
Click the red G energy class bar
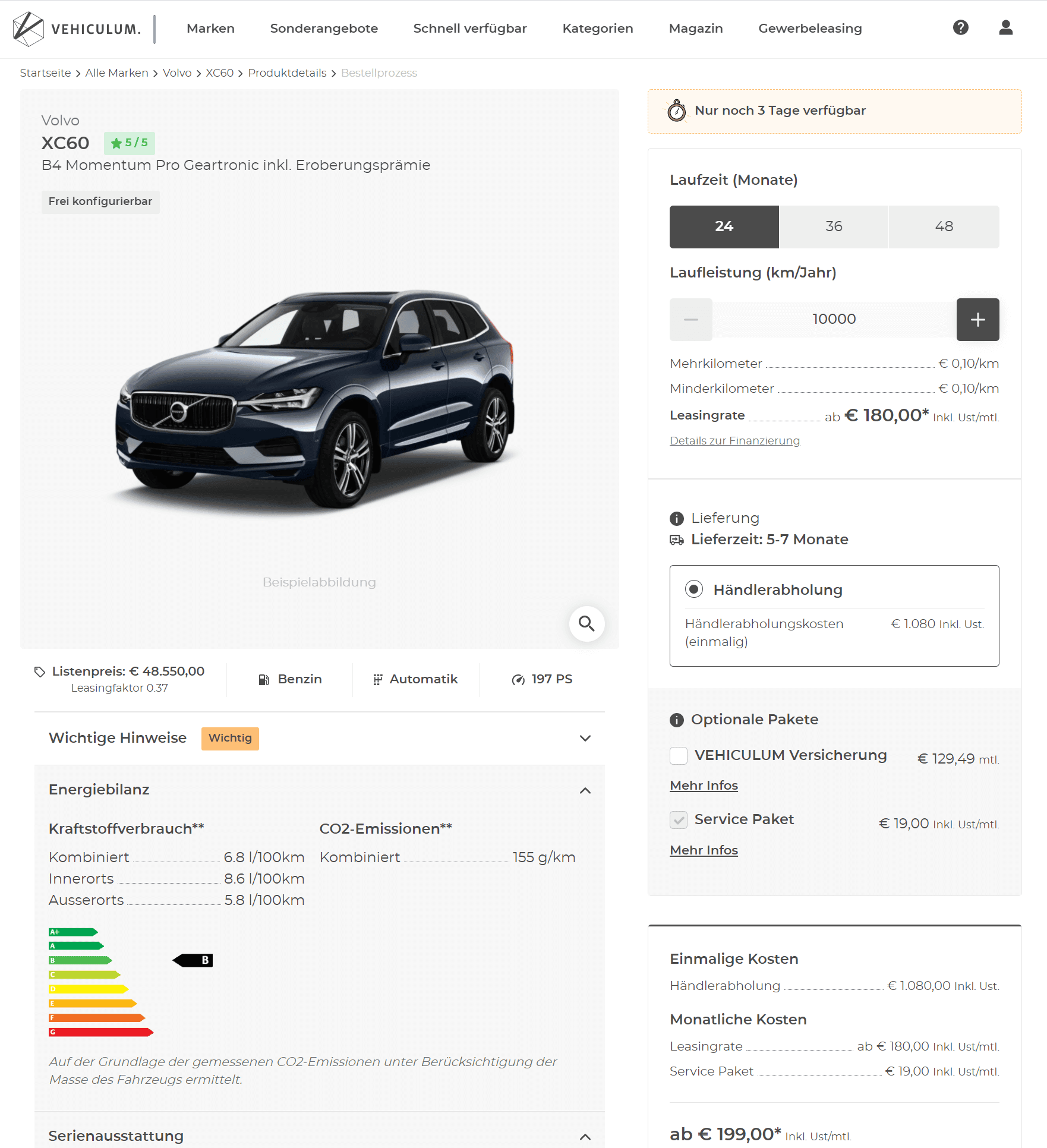[x=101, y=1033]
